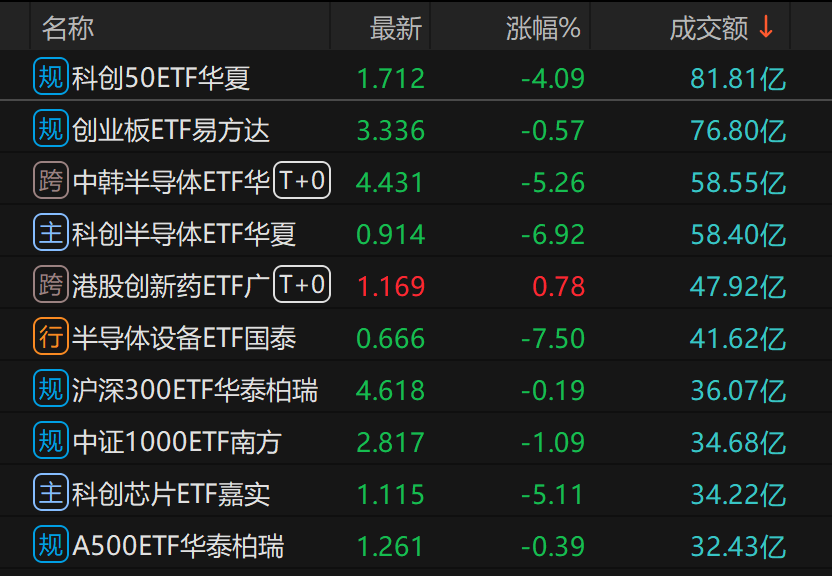The width and height of the screenshot is (832, 576).
Task: Sort by the 名称 column header
Action: [68, 28]
